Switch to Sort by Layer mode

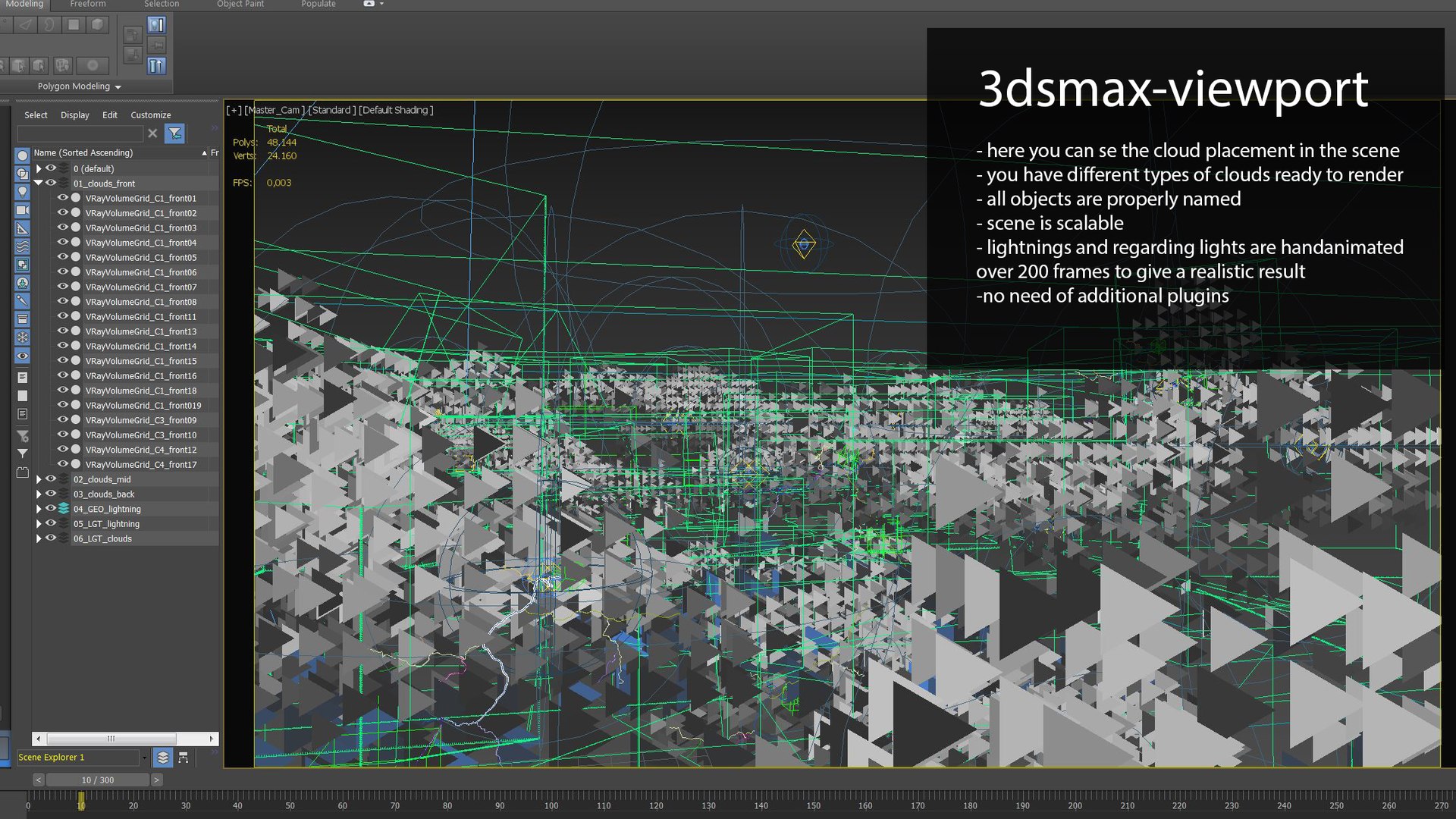click(x=162, y=757)
